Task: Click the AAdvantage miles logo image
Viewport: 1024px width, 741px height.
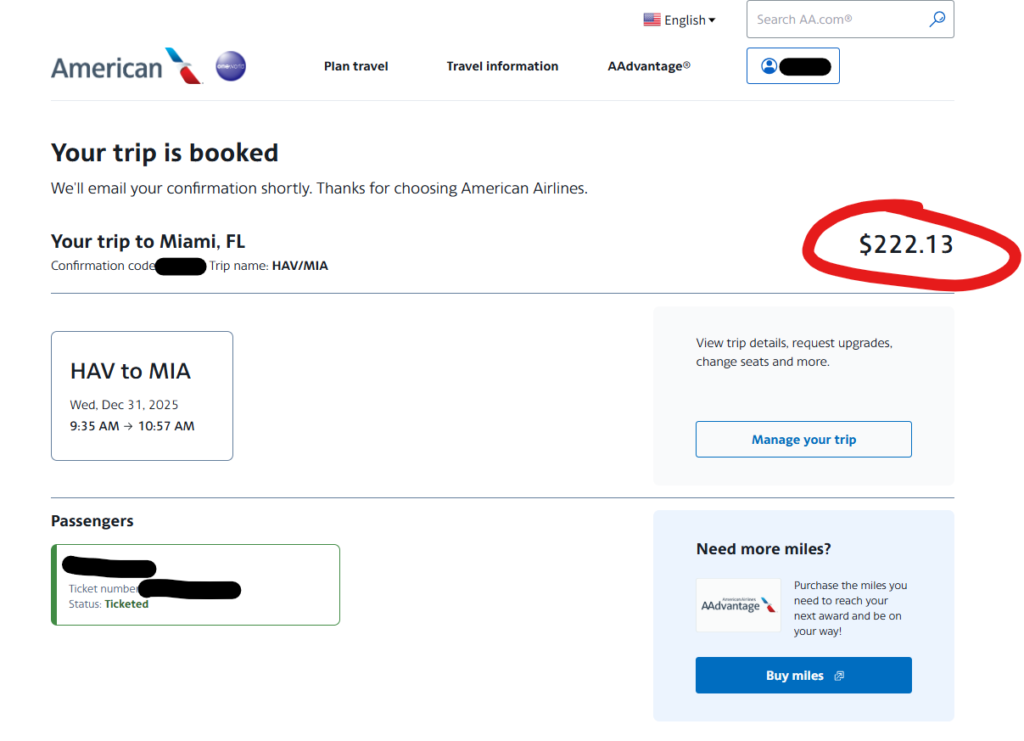Action: point(738,605)
